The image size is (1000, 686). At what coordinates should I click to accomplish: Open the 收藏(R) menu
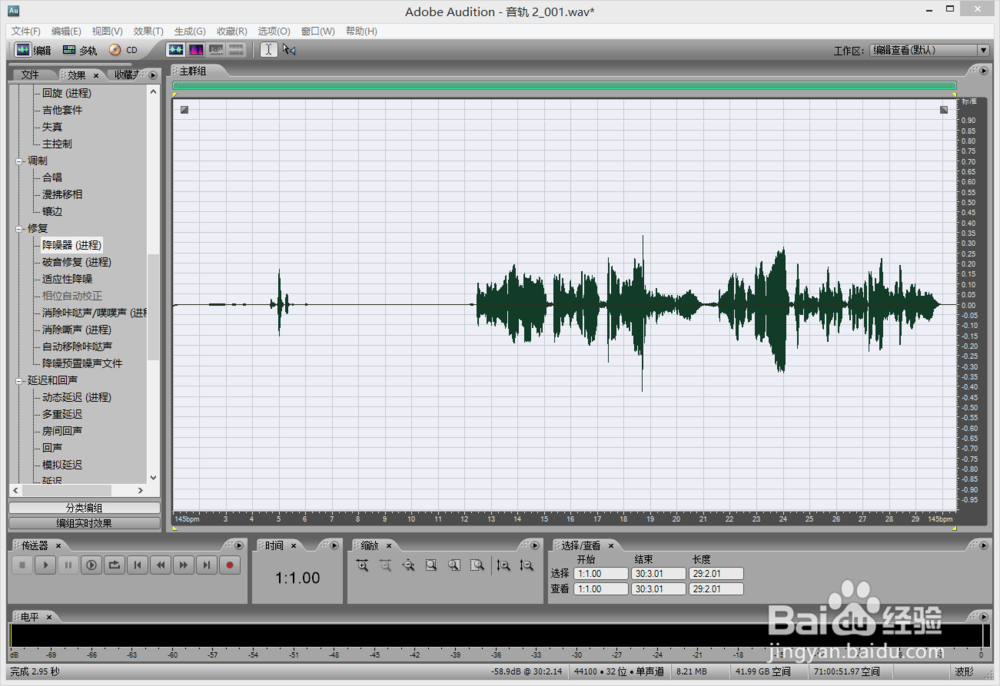pyautogui.click(x=232, y=31)
